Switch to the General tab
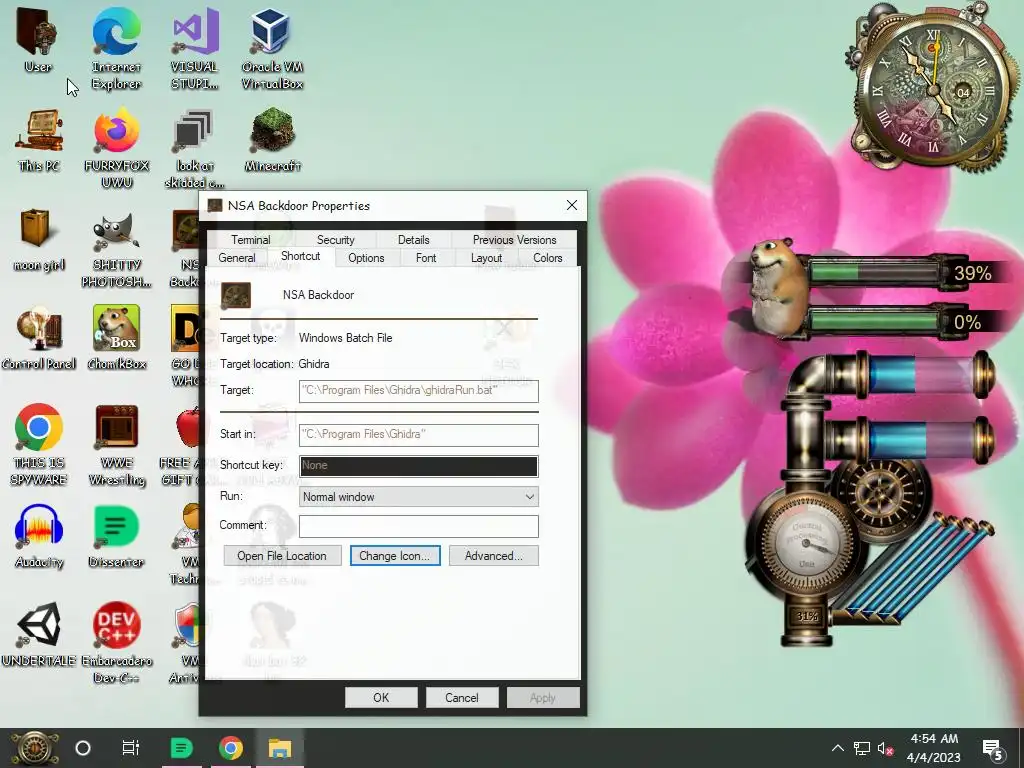The height and width of the screenshot is (768, 1024). click(x=237, y=258)
